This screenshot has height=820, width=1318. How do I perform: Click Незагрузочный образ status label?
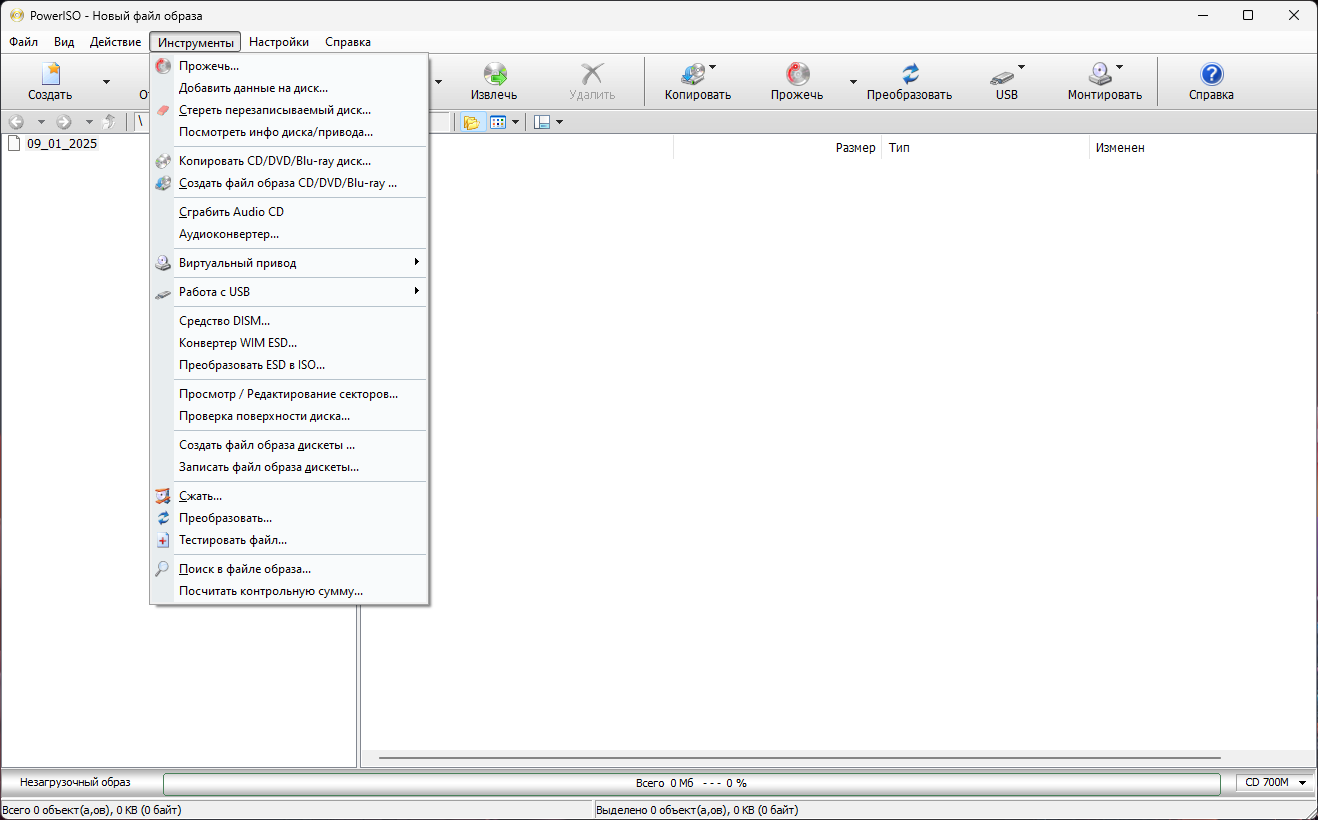[x=75, y=782]
